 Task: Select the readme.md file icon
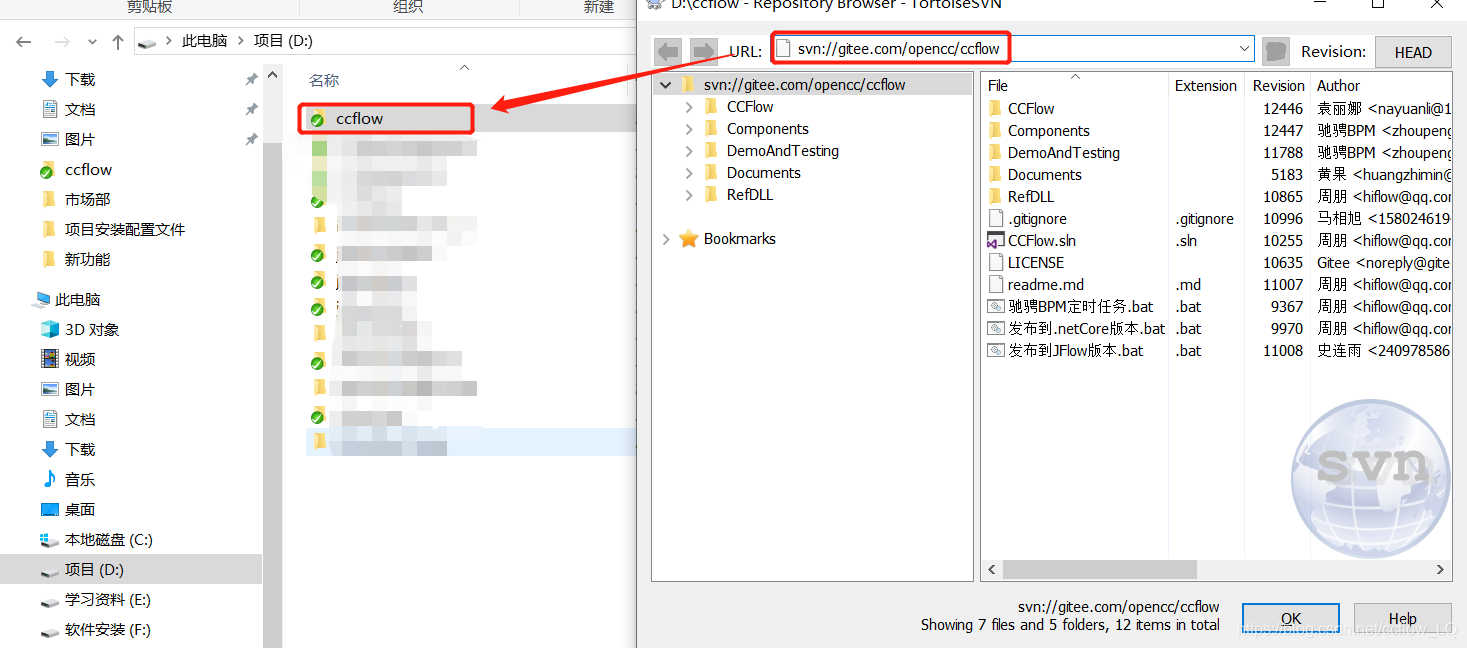[x=995, y=285]
